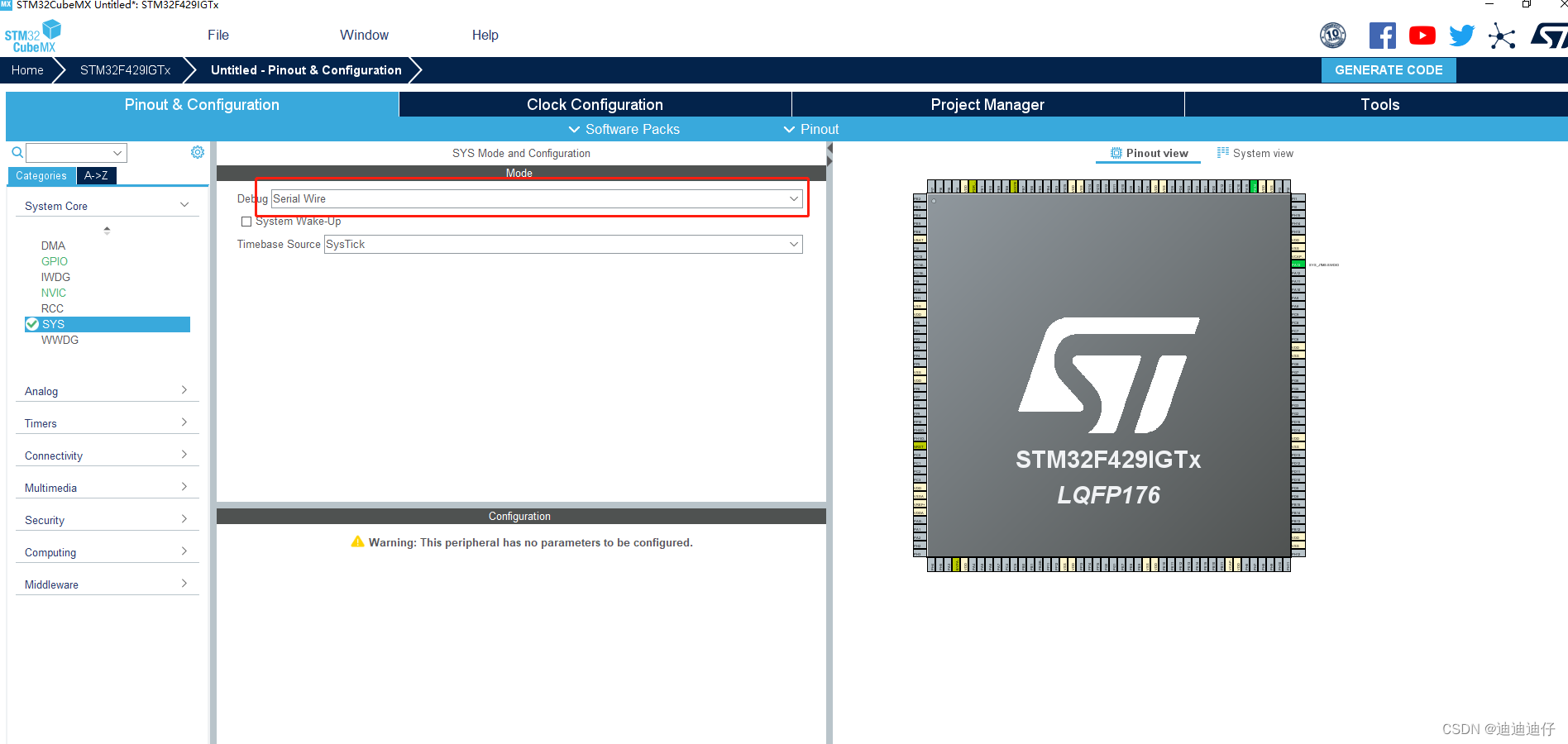Switch to System view
This screenshot has height=744, width=1568.
pyautogui.click(x=1255, y=153)
